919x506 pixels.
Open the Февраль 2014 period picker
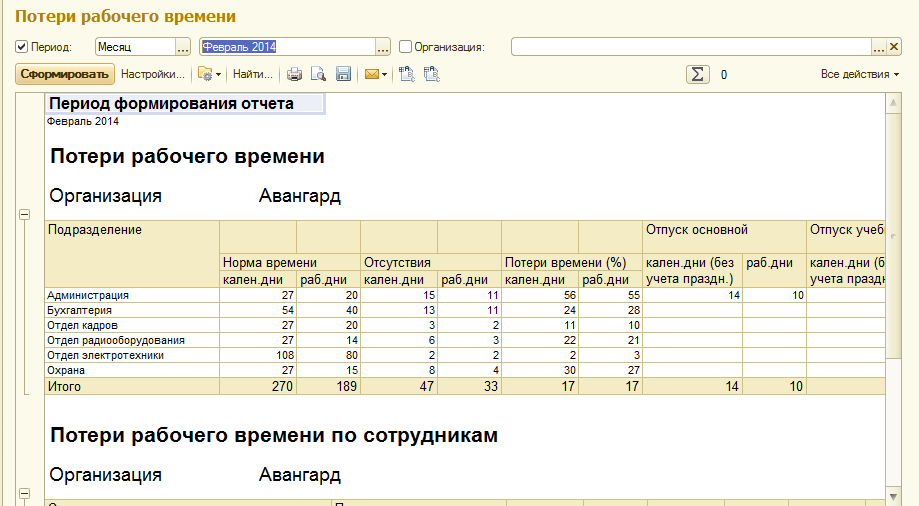click(x=382, y=47)
